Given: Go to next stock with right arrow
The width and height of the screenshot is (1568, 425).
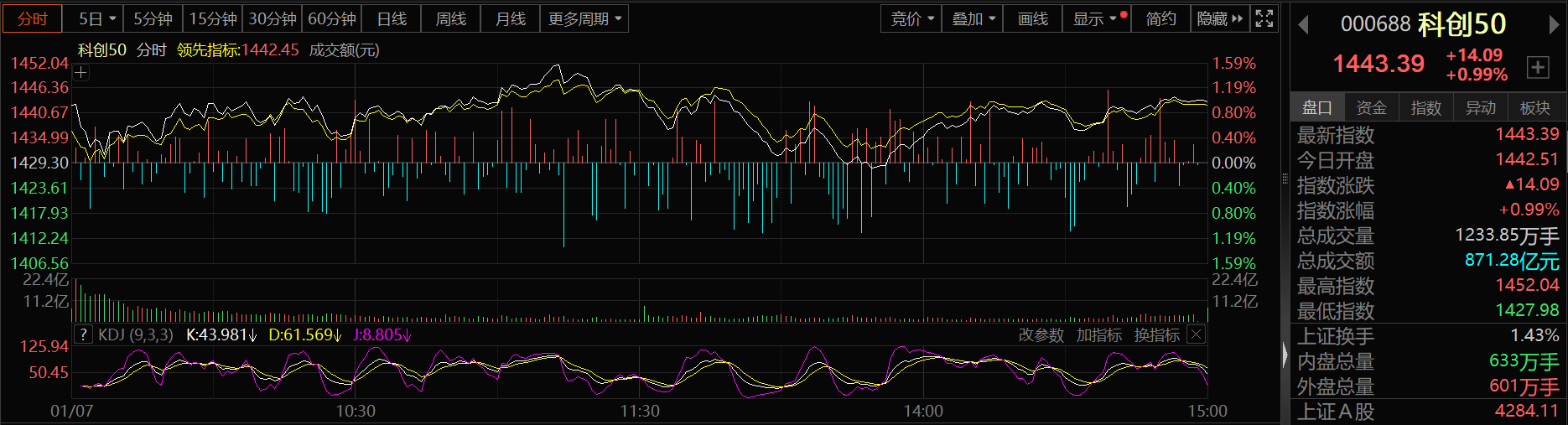Looking at the screenshot, I should (x=1554, y=25).
